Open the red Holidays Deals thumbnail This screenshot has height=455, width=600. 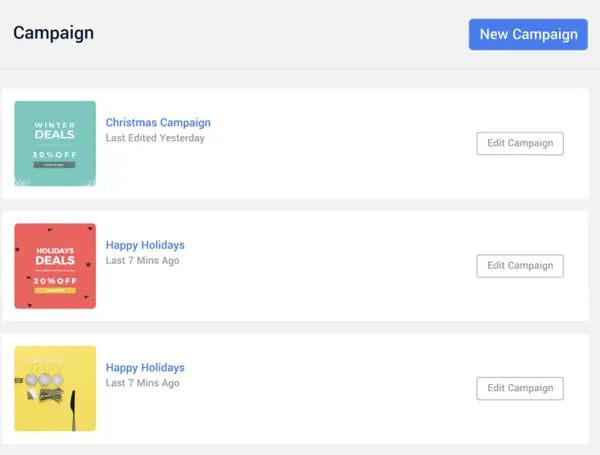tap(55, 266)
